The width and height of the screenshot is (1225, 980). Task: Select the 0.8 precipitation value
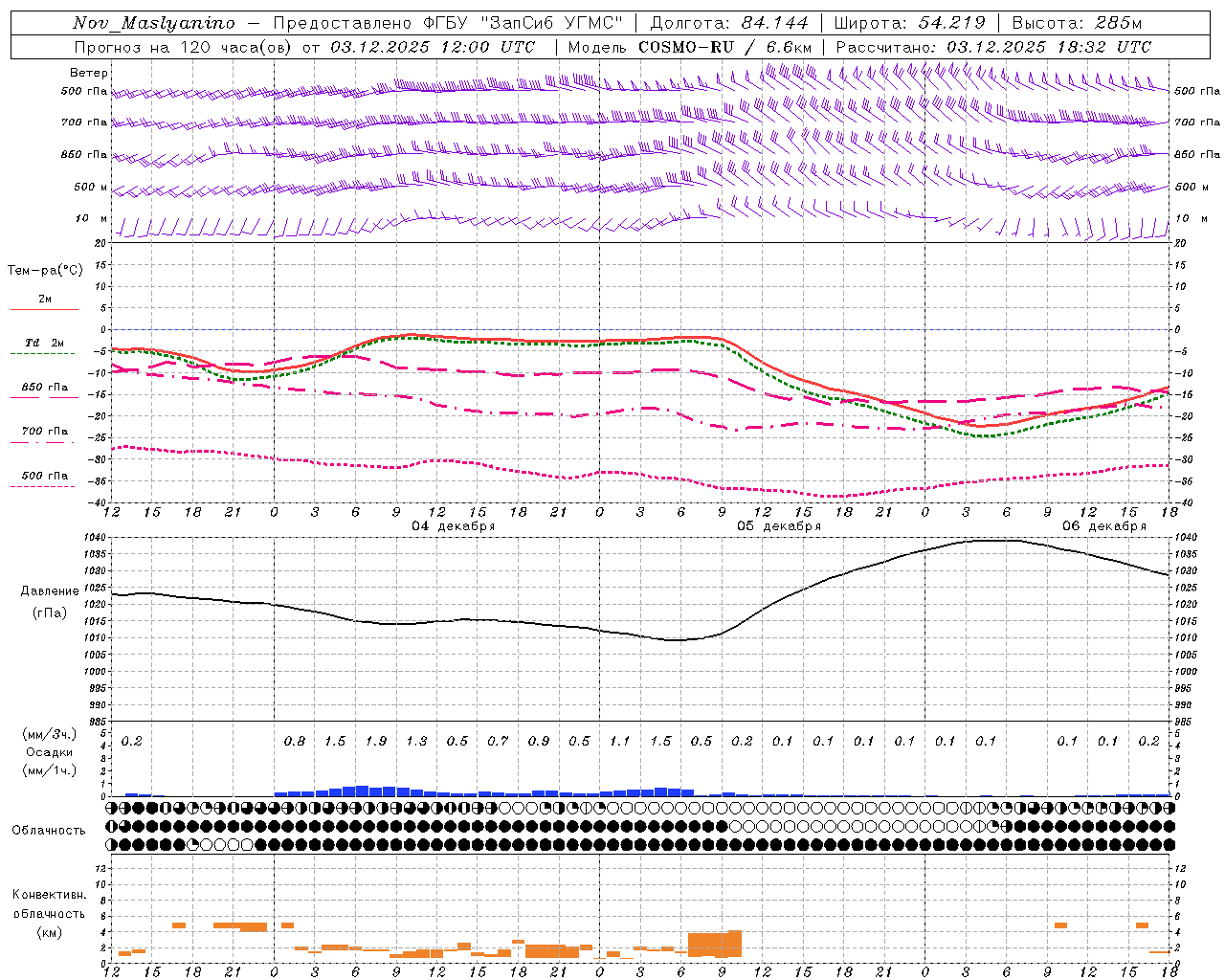(295, 741)
